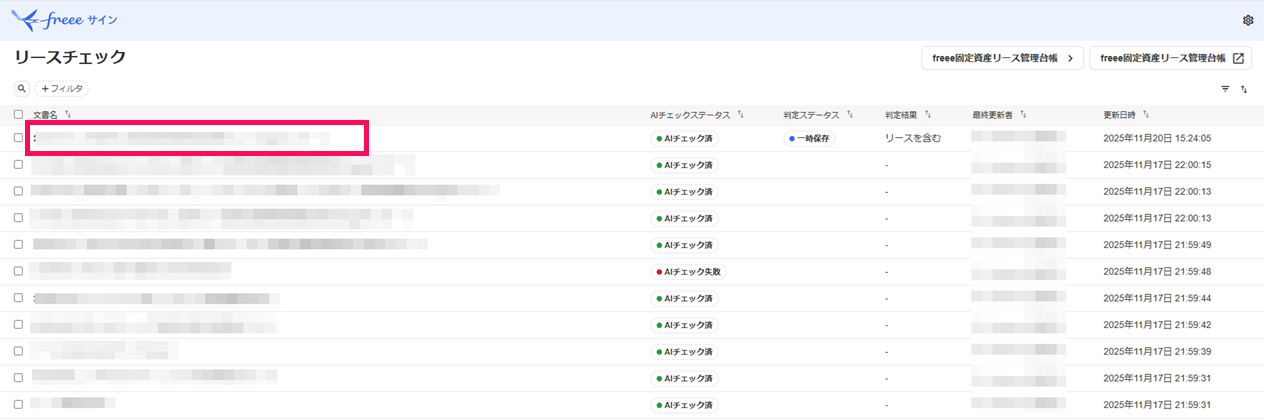This screenshot has width=1264, height=420.
Task: Click the date 2025年11月20日 15:24:05
Action: (x=1157, y=138)
